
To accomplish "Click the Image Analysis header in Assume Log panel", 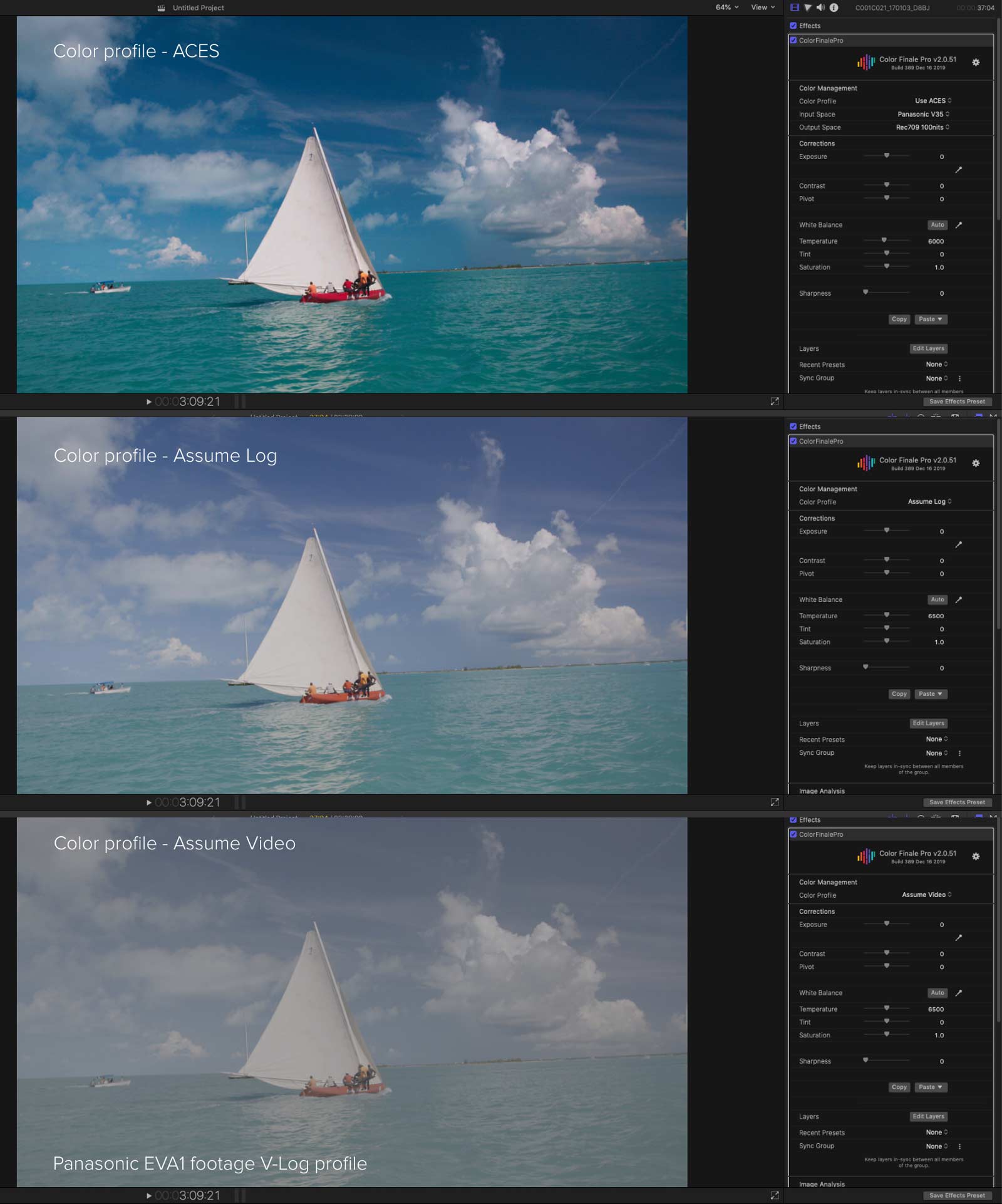I will 822,791.
